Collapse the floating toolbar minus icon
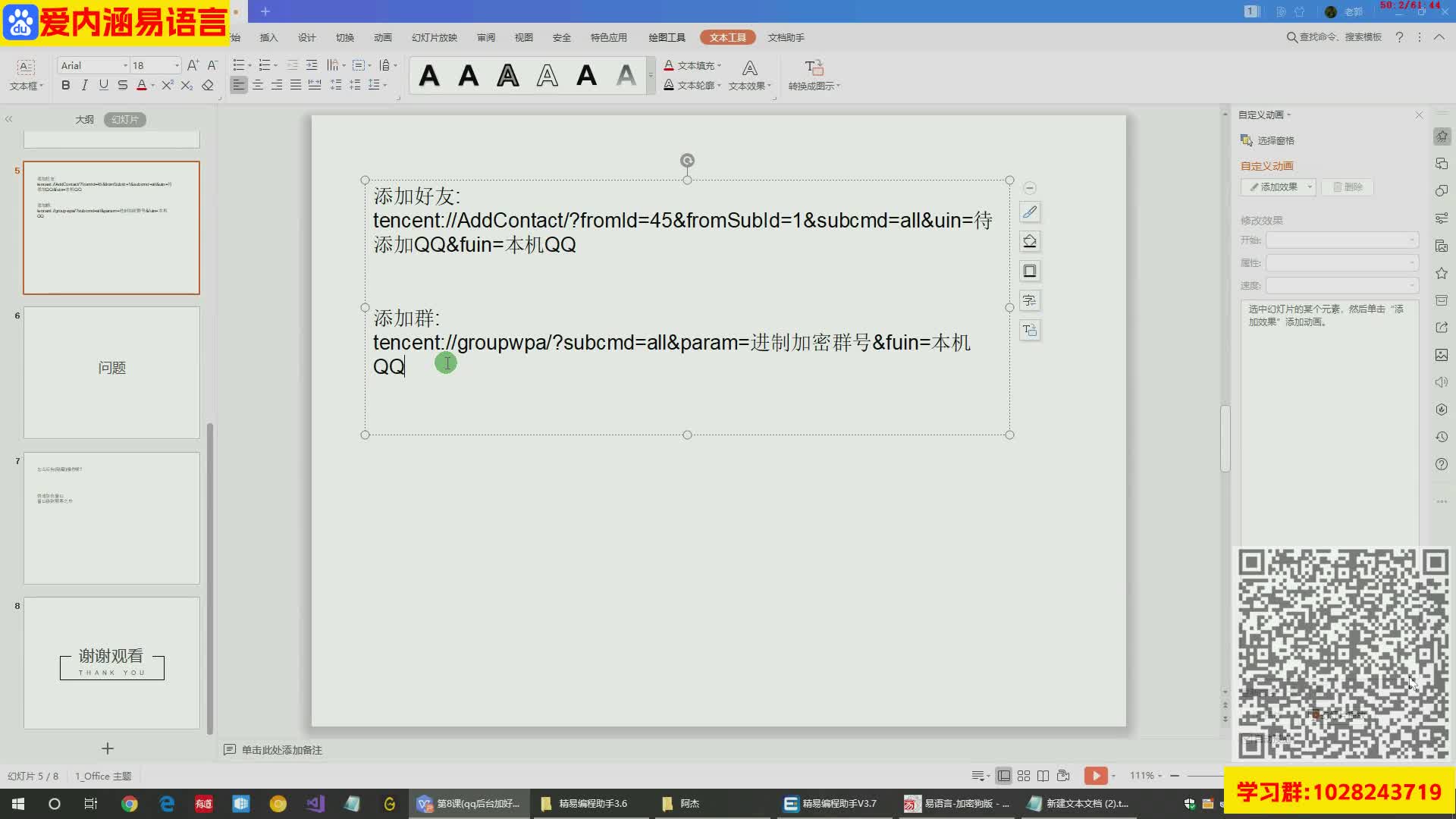1456x819 pixels. [1030, 188]
